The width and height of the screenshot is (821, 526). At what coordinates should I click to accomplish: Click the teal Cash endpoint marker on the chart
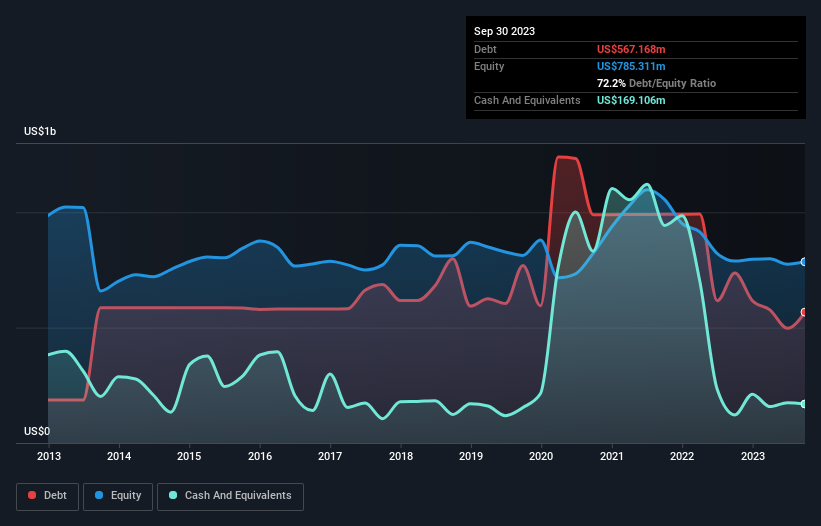pyautogui.click(x=804, y=404)
